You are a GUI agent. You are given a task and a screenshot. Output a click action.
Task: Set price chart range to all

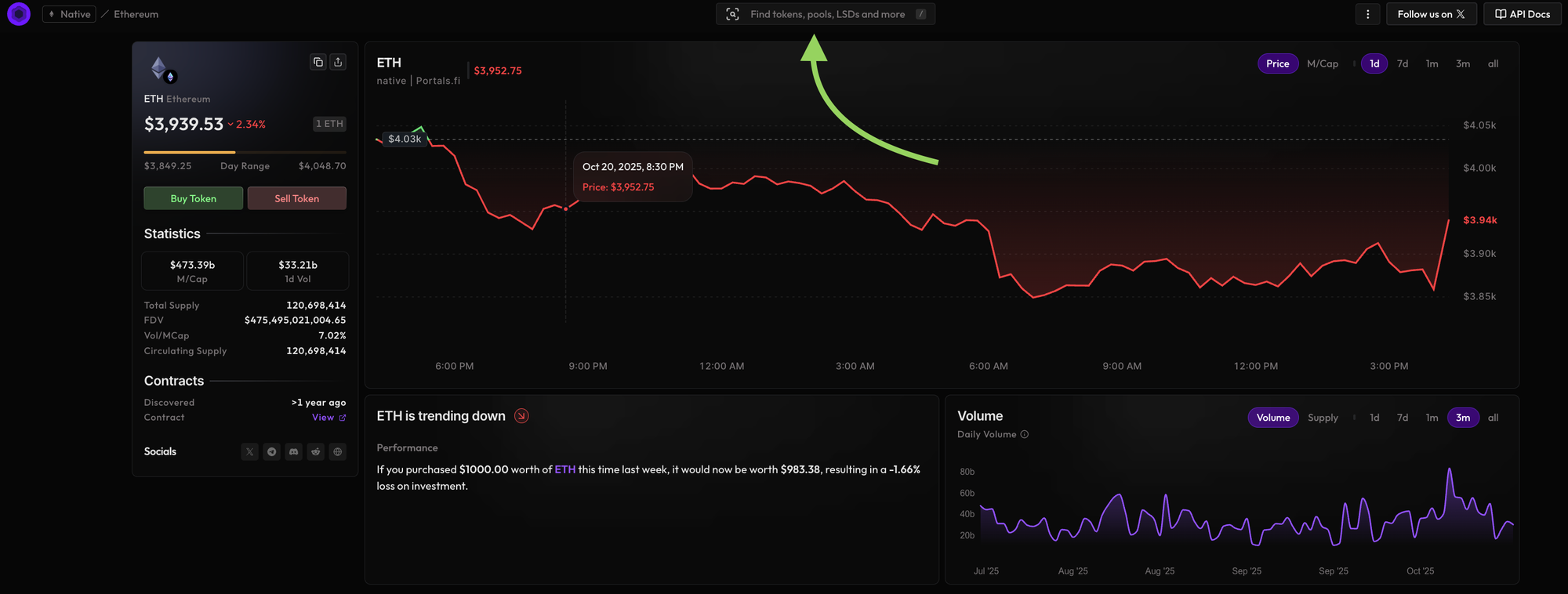1493,63
